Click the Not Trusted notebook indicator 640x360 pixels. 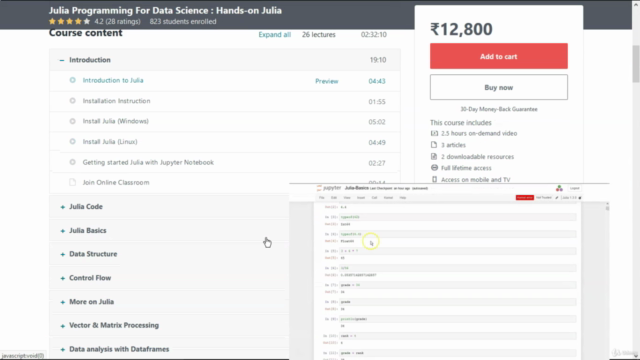coord(544,198)
